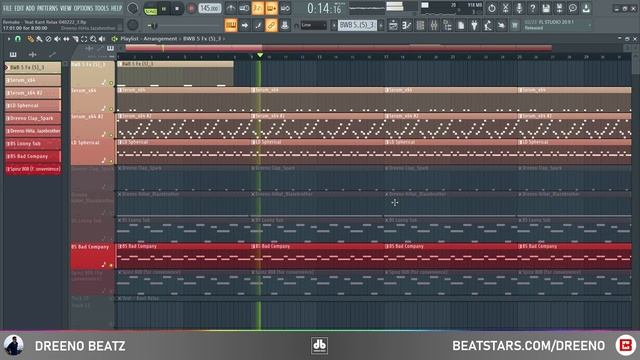Click the audio editor scissors icon

(505, 8)
